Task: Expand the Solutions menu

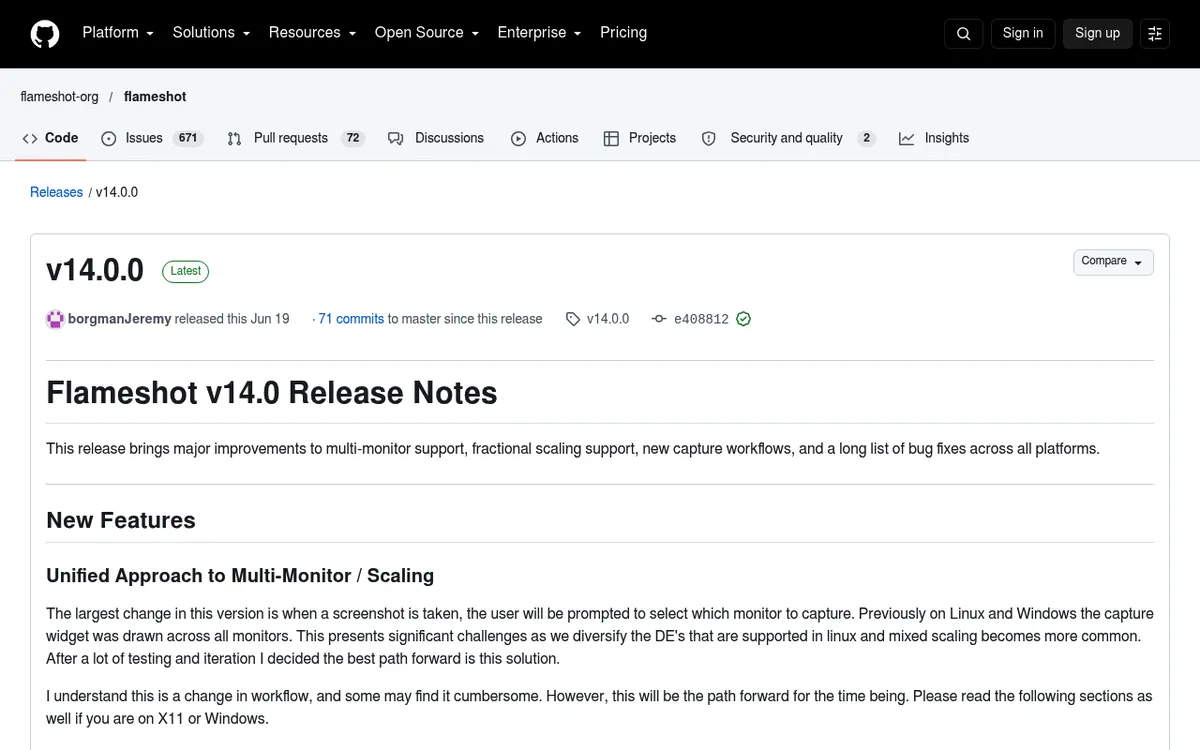Action: (x=211, y=33)
